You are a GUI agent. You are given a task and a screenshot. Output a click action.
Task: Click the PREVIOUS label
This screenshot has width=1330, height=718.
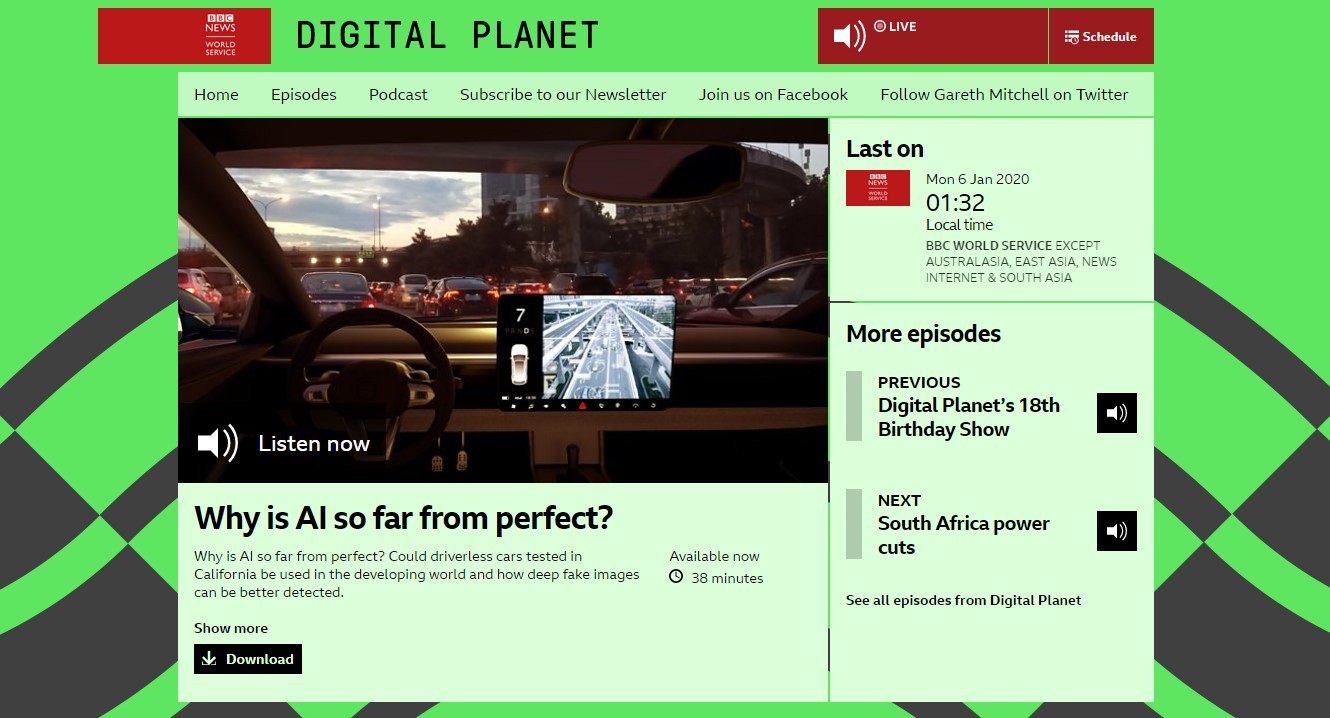(x=919, y=382)
